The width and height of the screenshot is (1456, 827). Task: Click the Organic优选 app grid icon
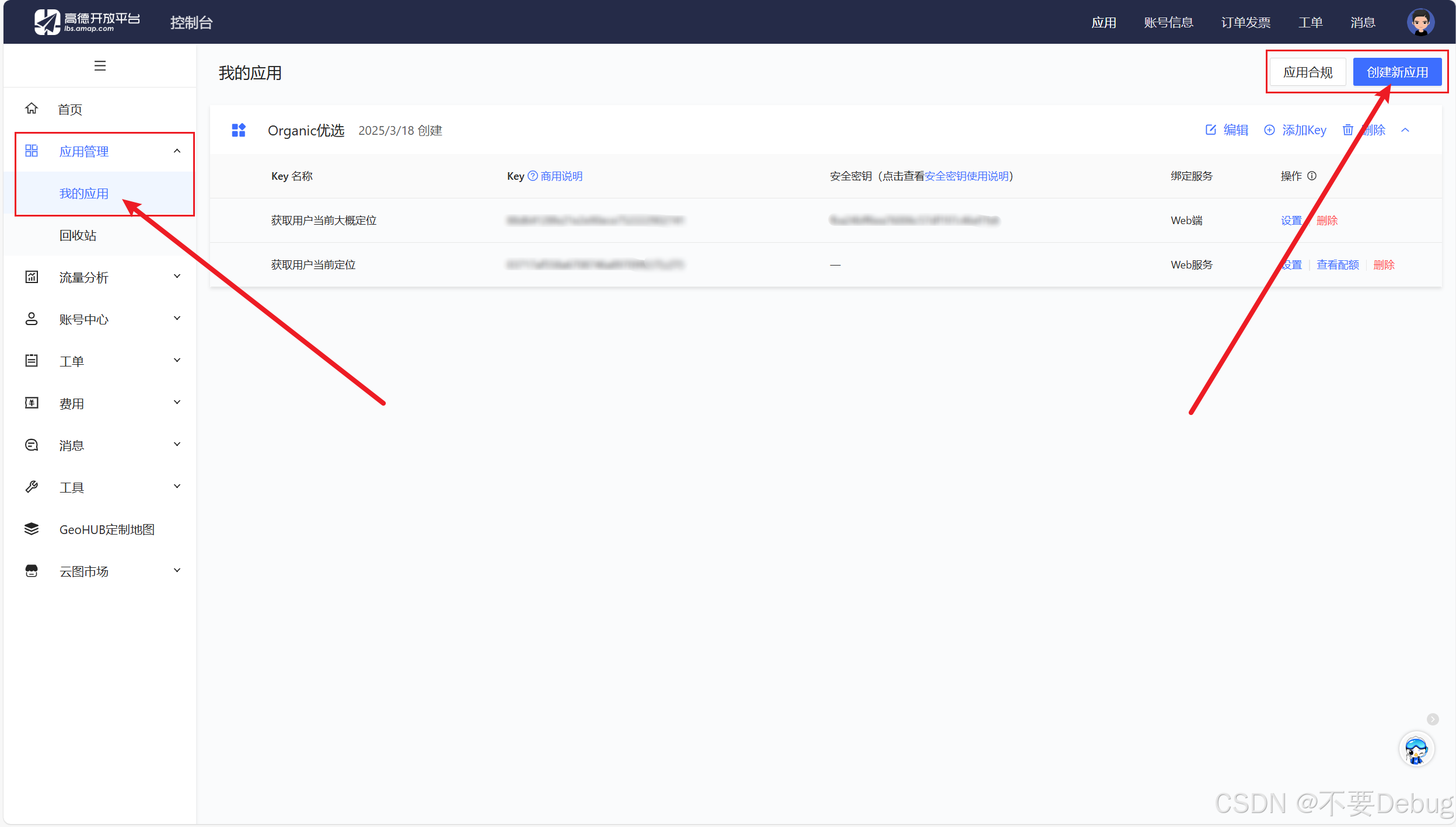pyautogui.click(x=239, y=130)
